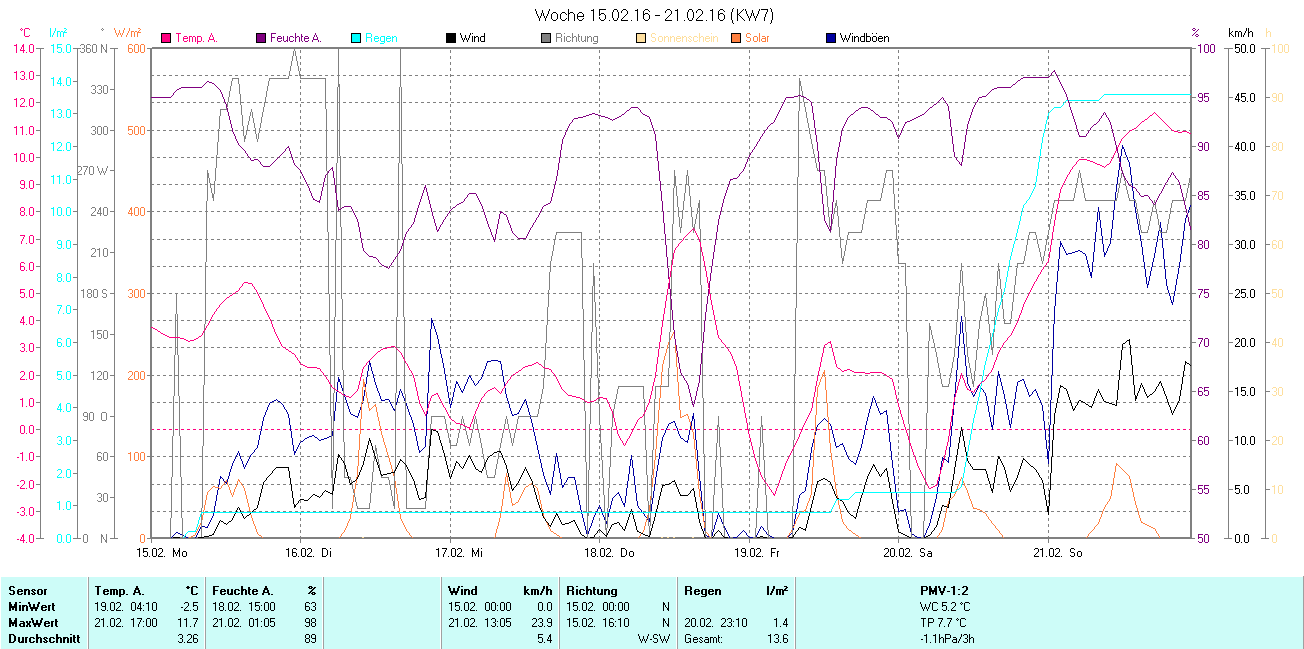Select the 'Wind' legend label
The height and width of the screenshot is (649, 1304).
tap(472, 38)
